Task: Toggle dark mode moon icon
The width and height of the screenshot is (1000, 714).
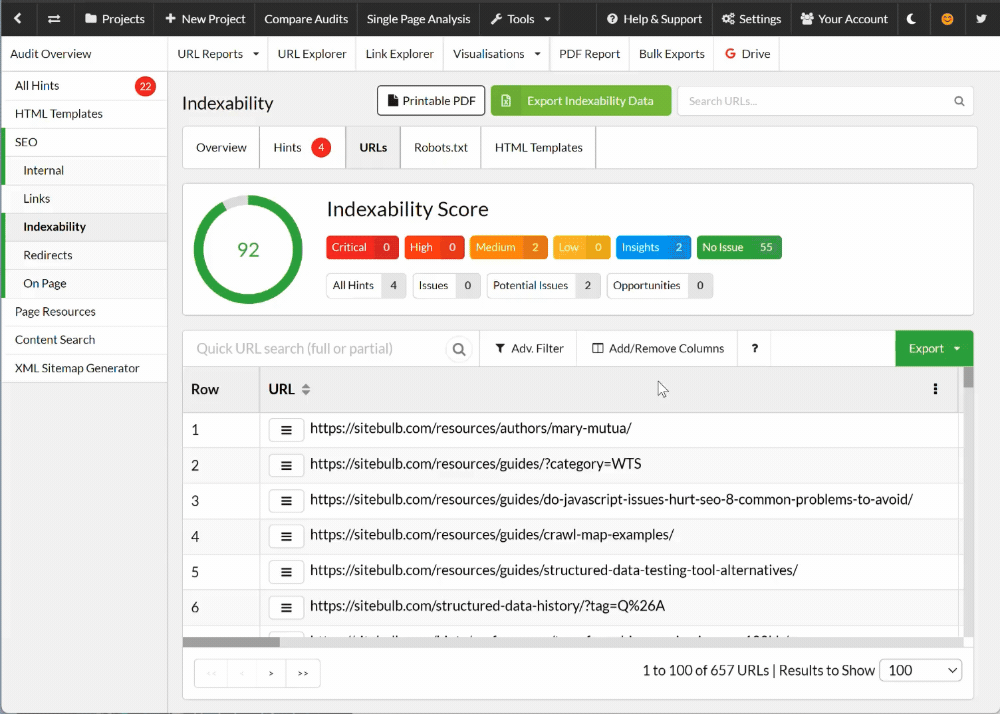Action: click(911, 18)
